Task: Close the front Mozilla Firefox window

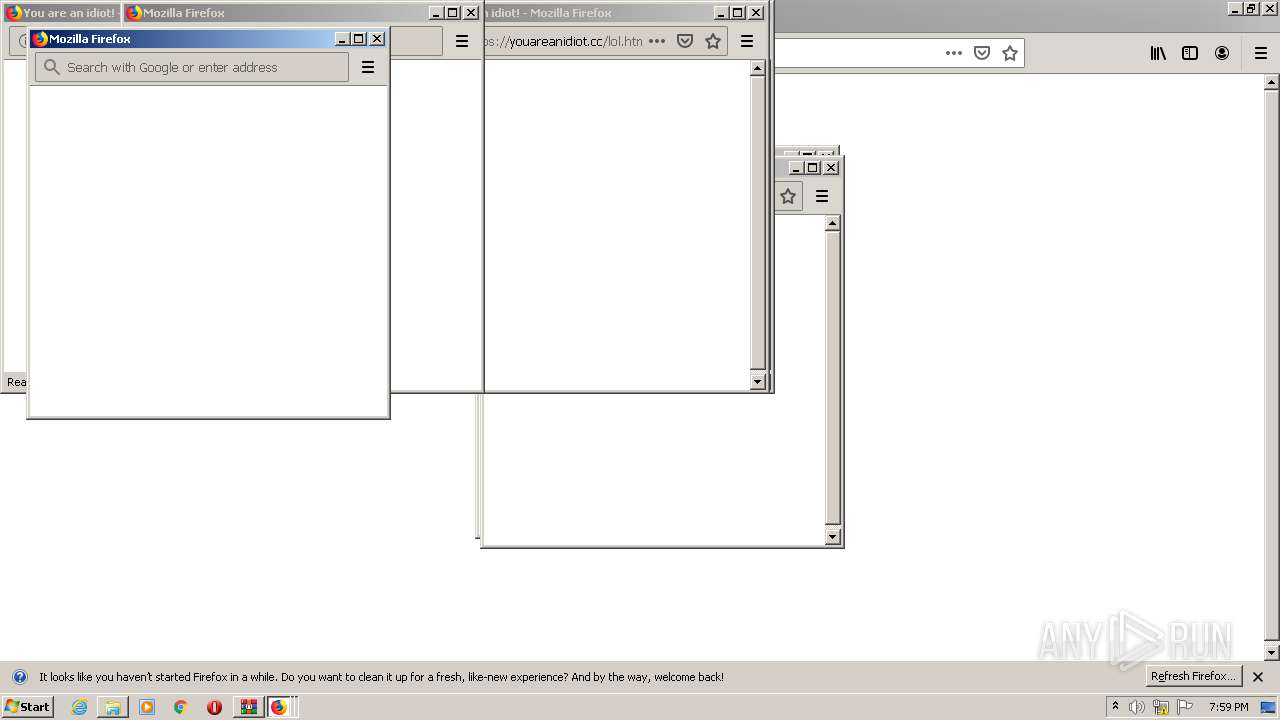Action: pyautogui.click(x=377, y=39)
